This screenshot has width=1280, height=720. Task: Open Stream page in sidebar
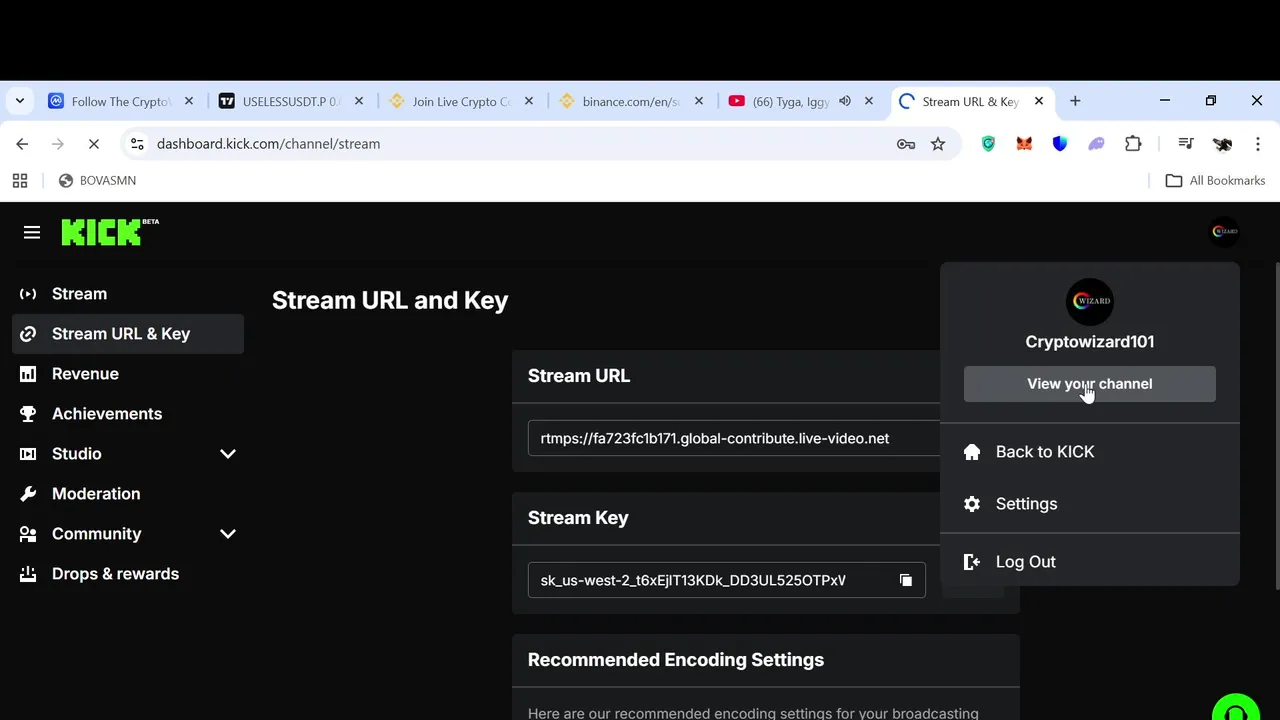128,294
